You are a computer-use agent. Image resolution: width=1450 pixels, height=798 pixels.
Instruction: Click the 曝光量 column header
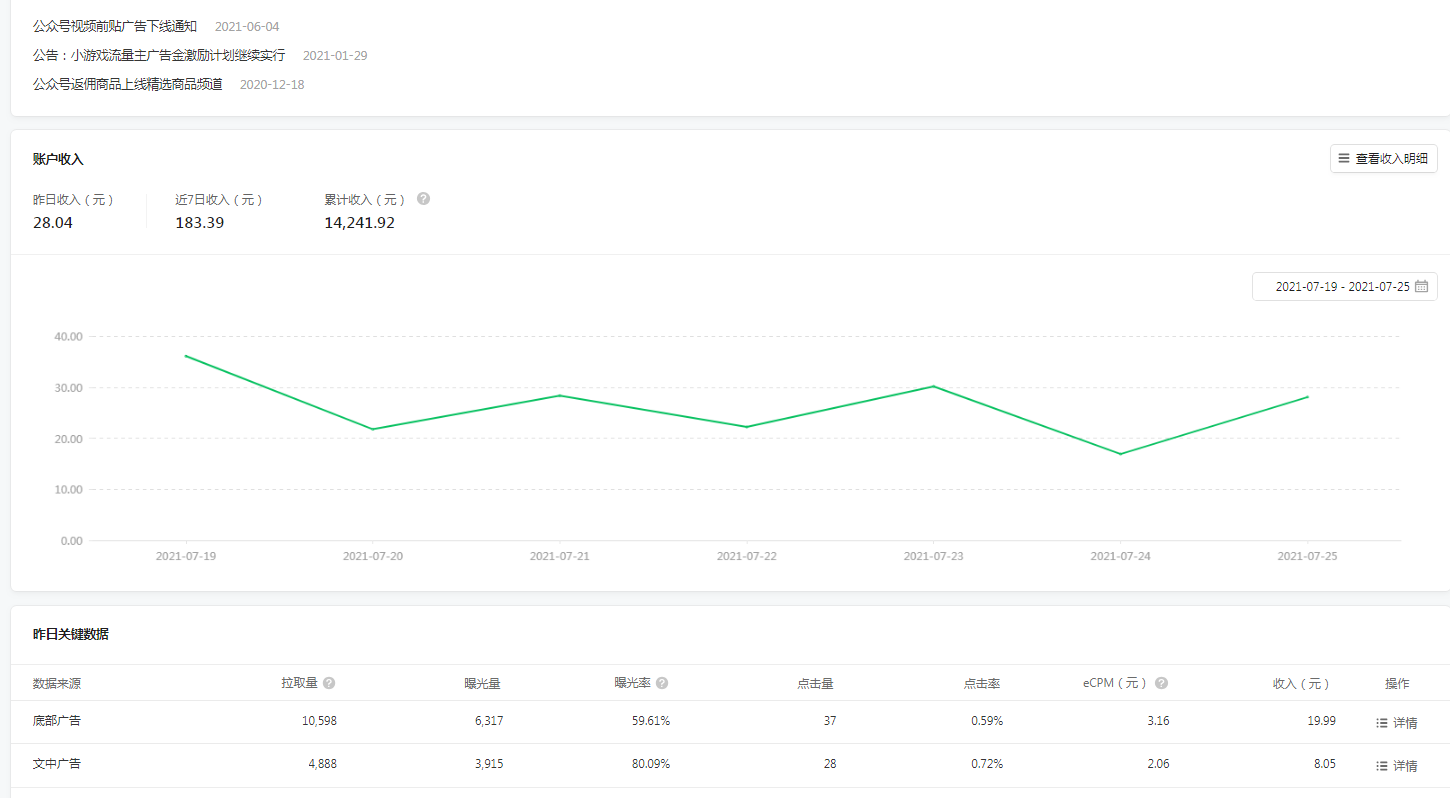pos(482,684)
